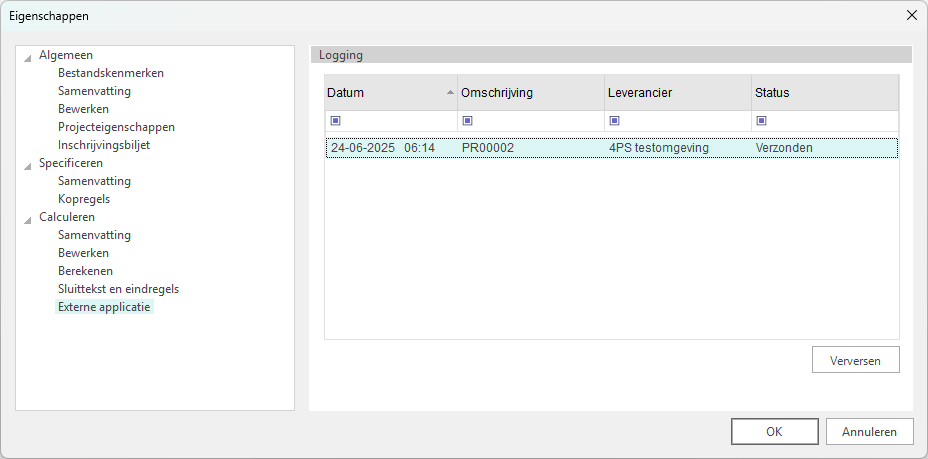Viewport: 928px width, 459px height.
Task: Select Kopregels under Specificeren
Action: point(84,199)
